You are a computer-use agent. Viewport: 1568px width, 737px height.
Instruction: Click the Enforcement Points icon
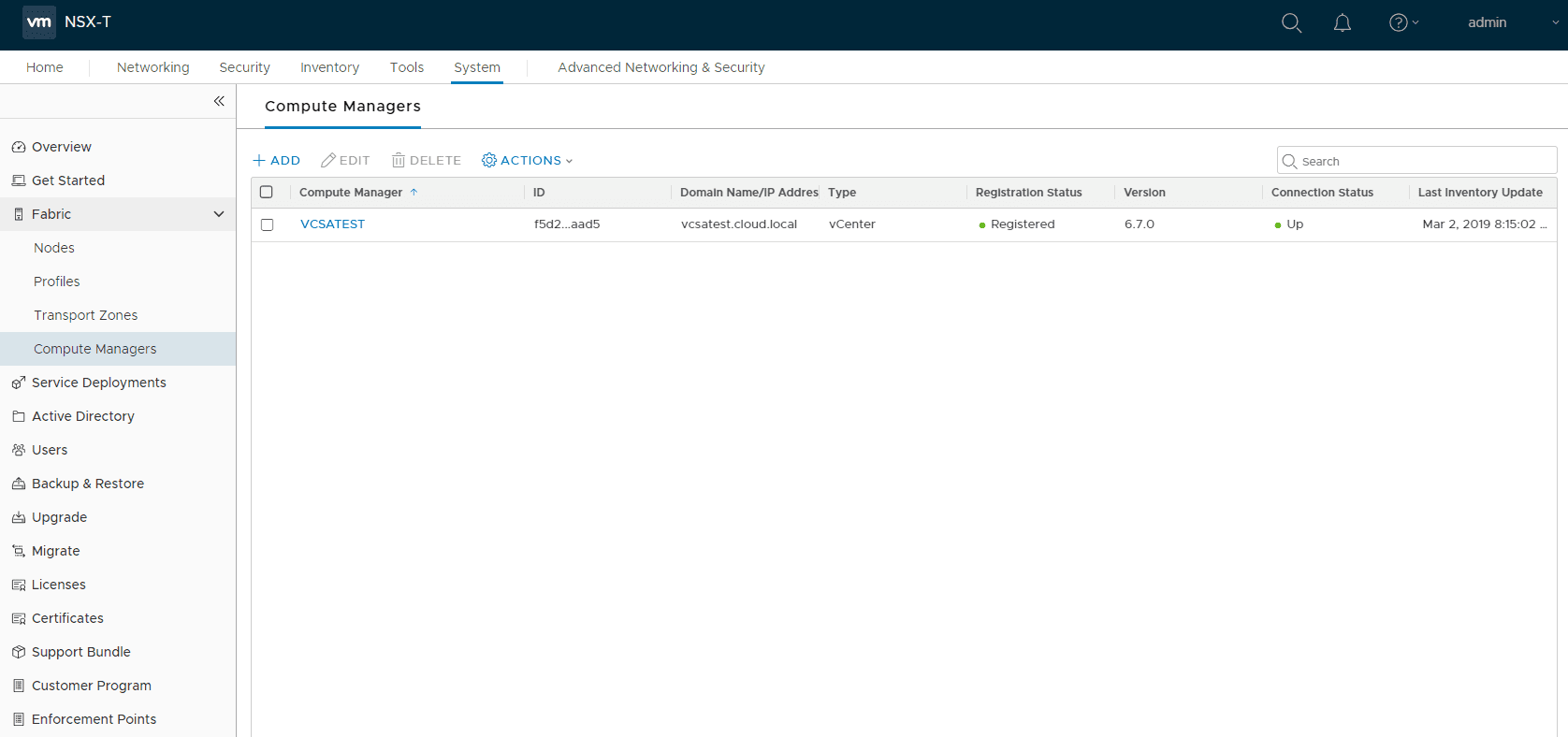19,719
